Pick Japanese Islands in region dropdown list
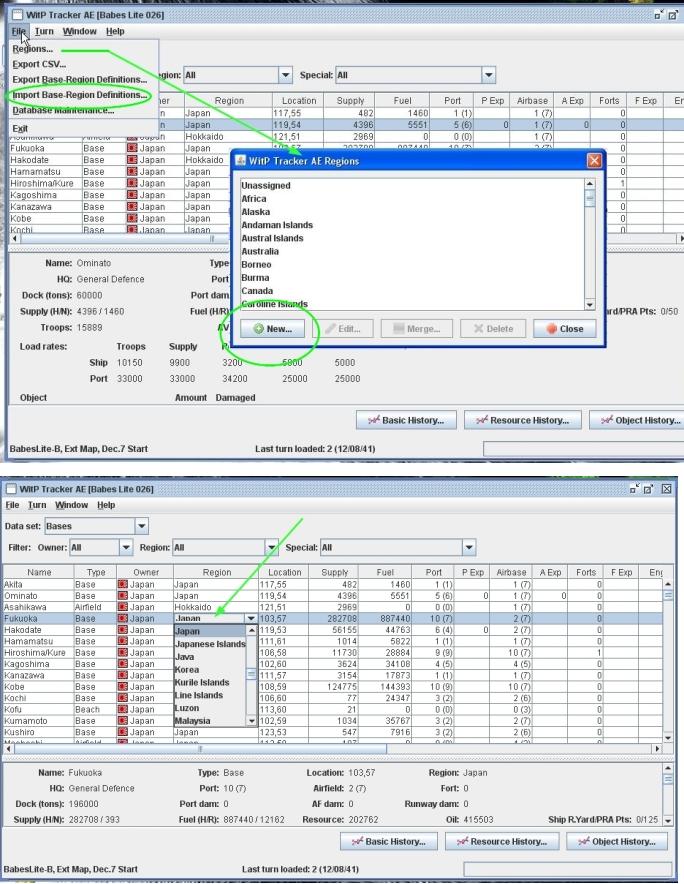The height and width of the screenshot is (884, 684). tap(210, 644)
